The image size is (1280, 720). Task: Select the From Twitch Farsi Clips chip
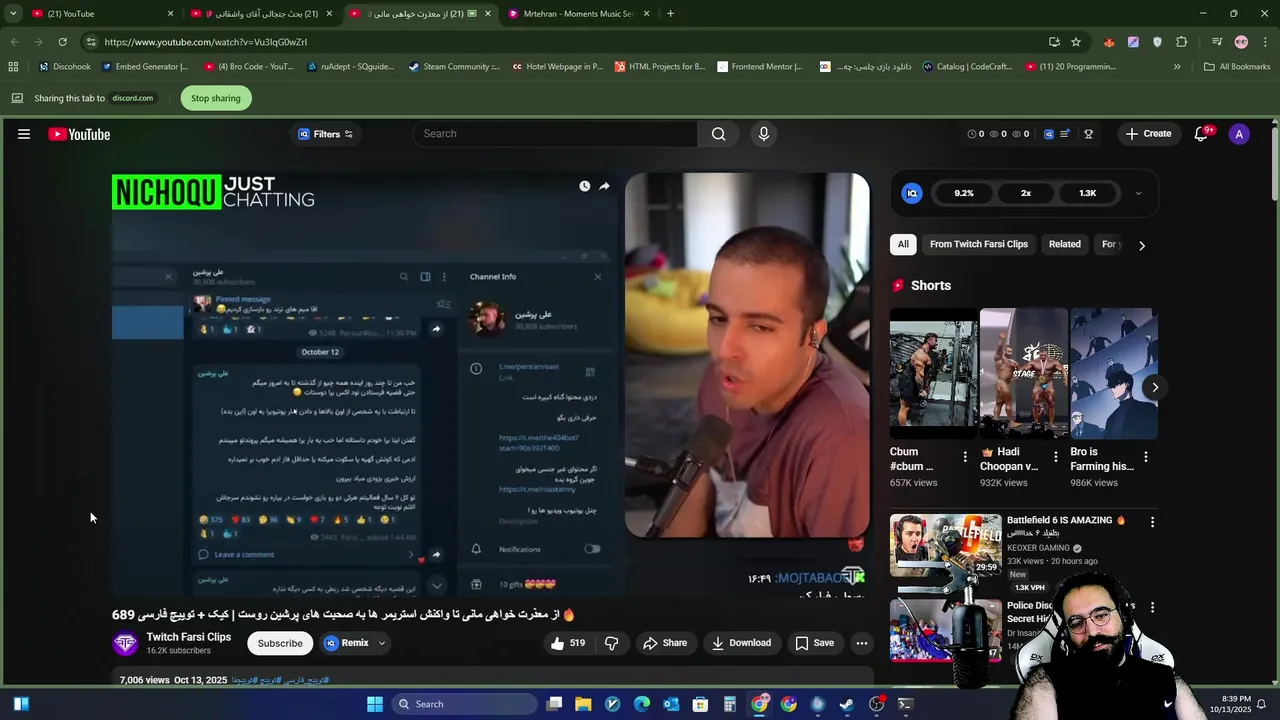click(978, 244)
